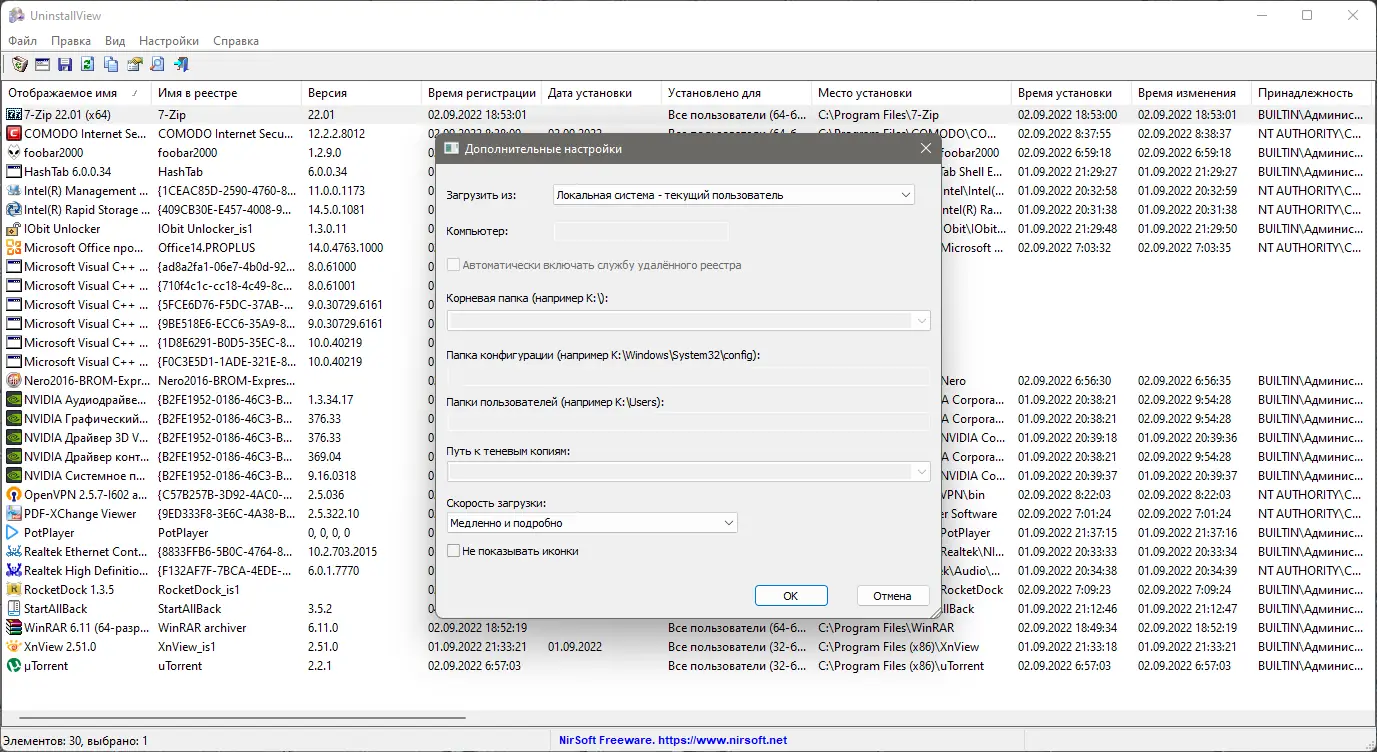Click the 'Папки пользователей' input field

click(689, 421)
